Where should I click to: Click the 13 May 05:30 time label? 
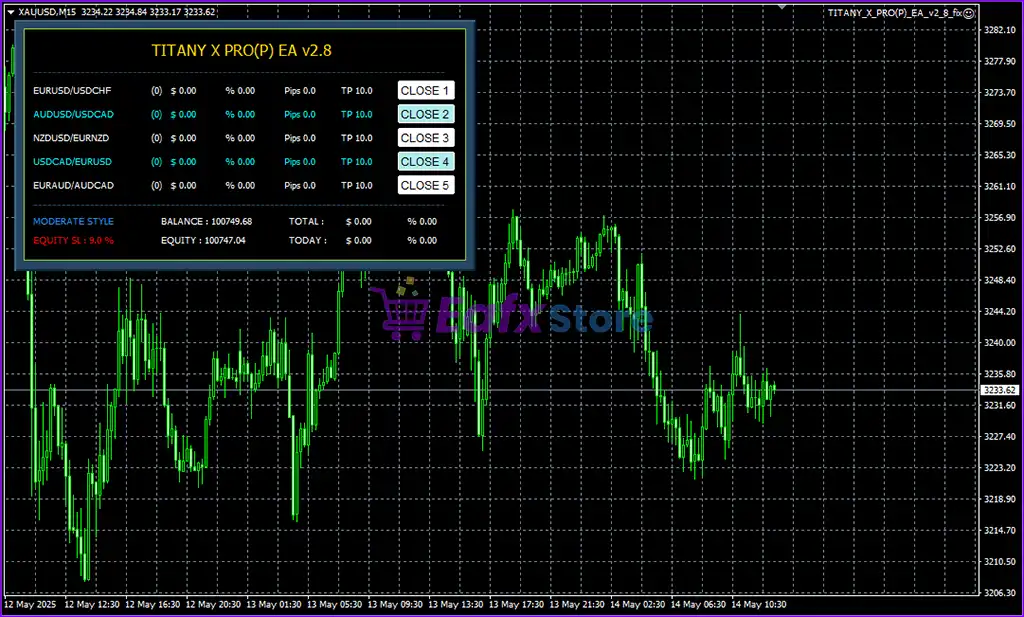pyautogui.click(x=336, y=605)
